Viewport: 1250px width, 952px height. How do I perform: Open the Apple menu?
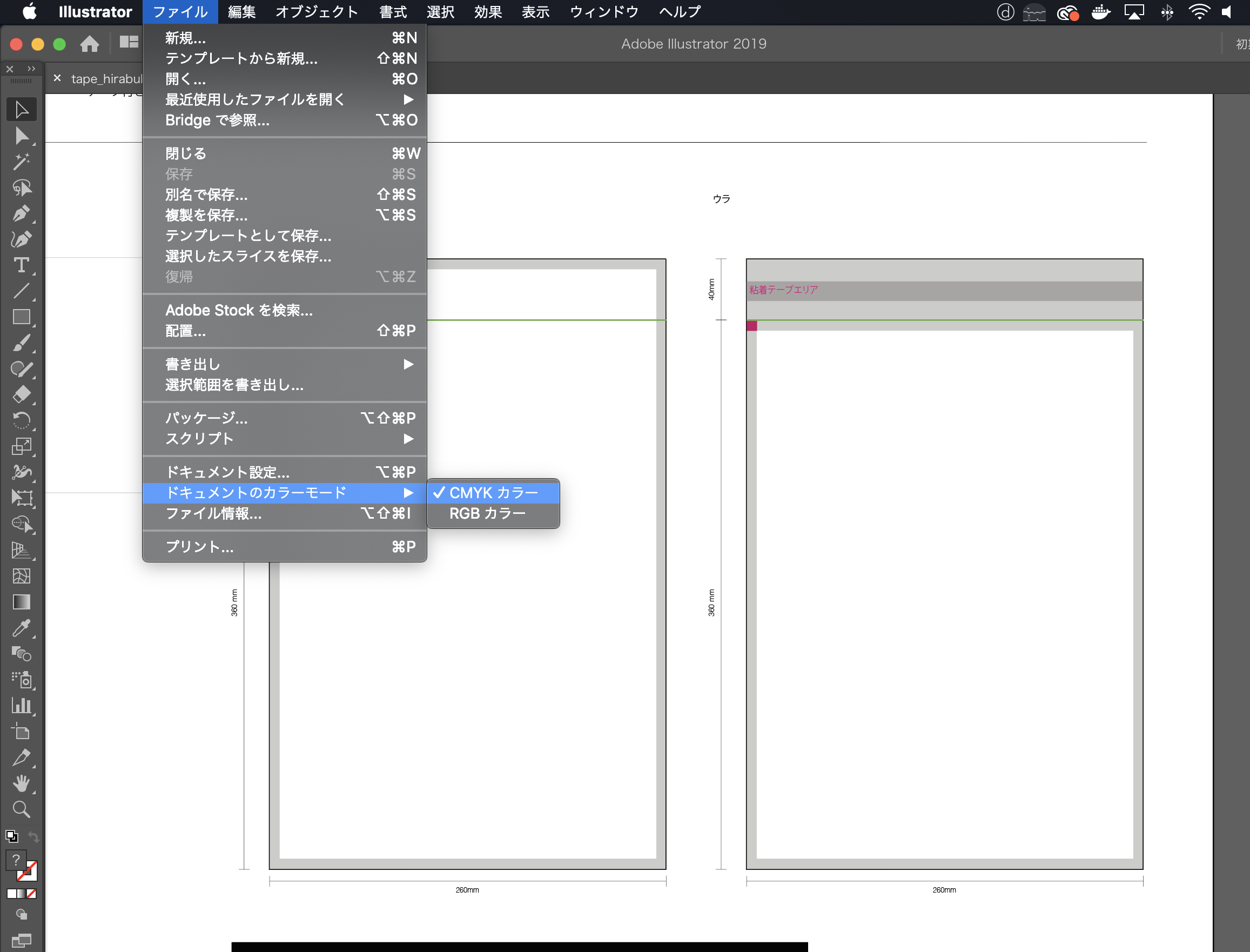[30, 11]
